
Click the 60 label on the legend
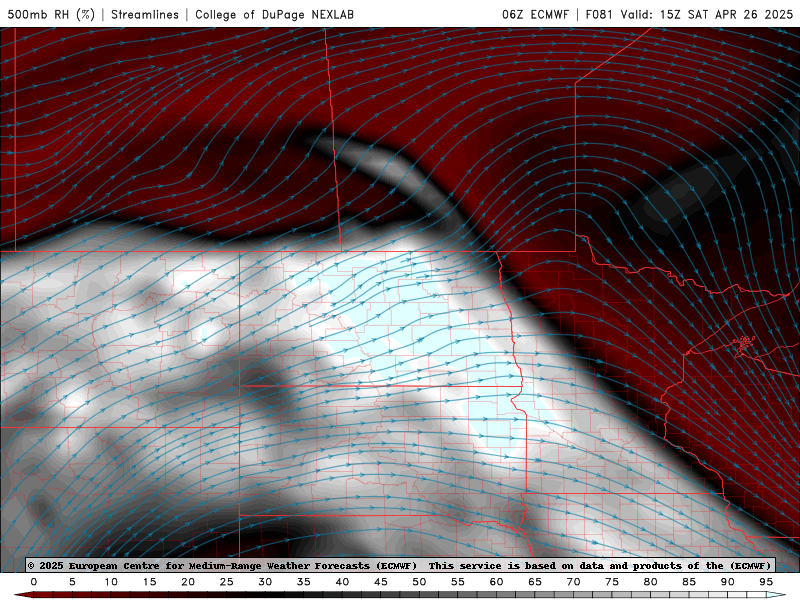pos(496,582)
